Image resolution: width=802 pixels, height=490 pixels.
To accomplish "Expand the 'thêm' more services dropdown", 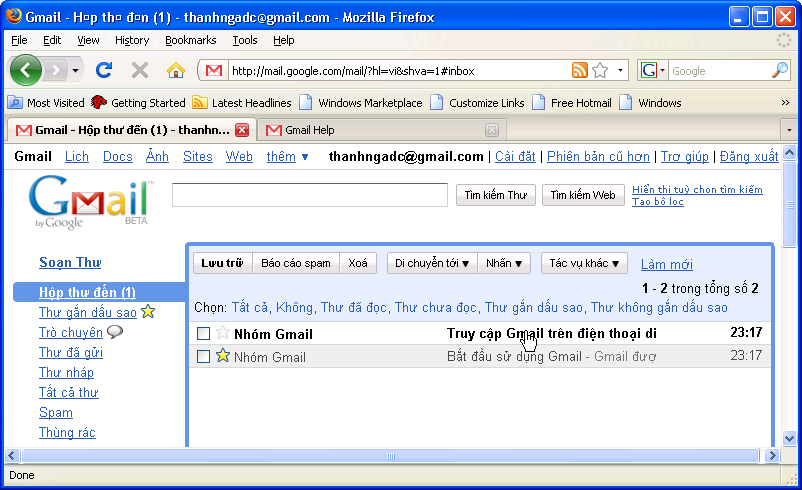I will coord(287,157).
